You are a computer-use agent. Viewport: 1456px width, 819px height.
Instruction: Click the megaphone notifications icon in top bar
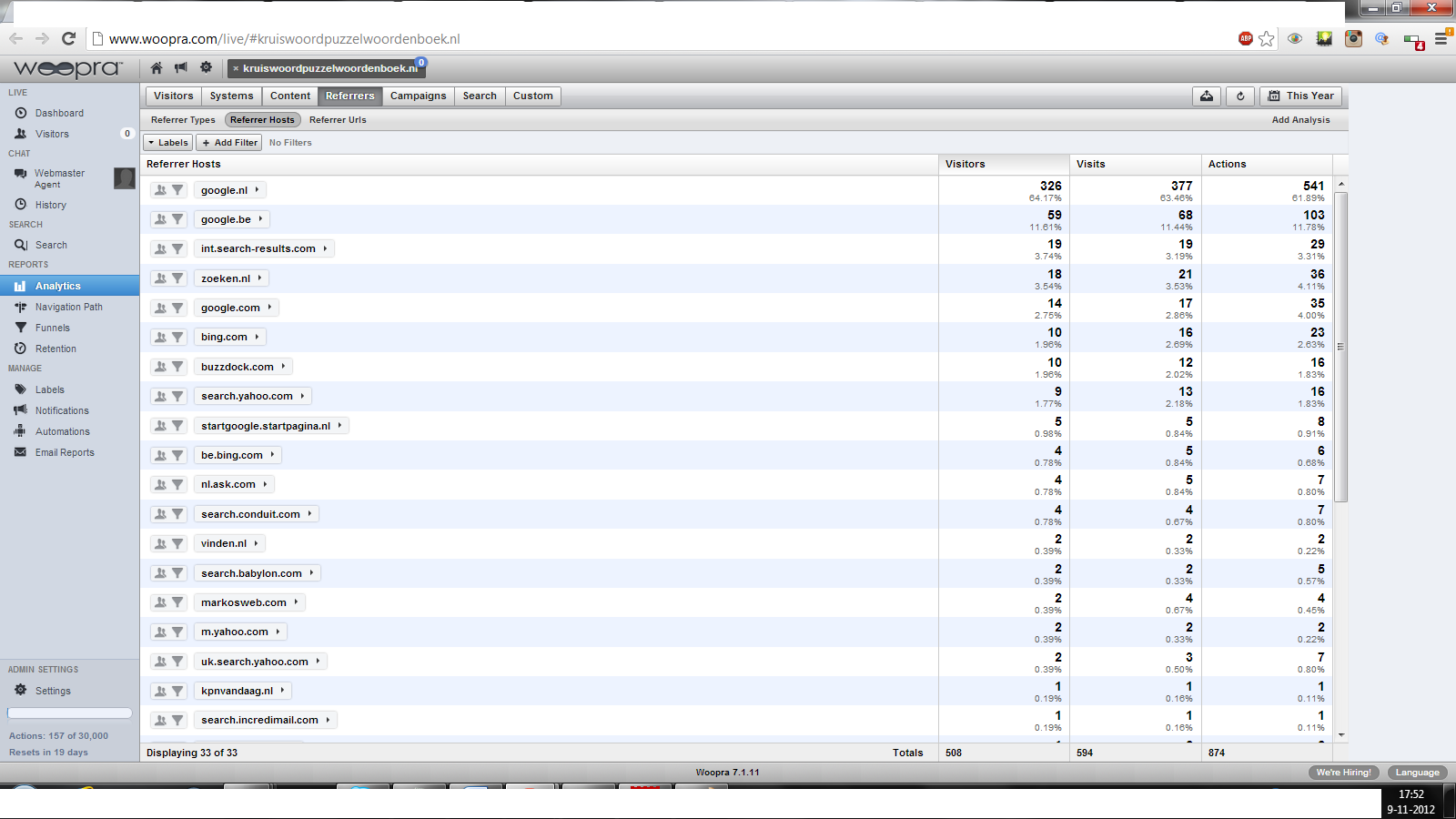point(181,68)
